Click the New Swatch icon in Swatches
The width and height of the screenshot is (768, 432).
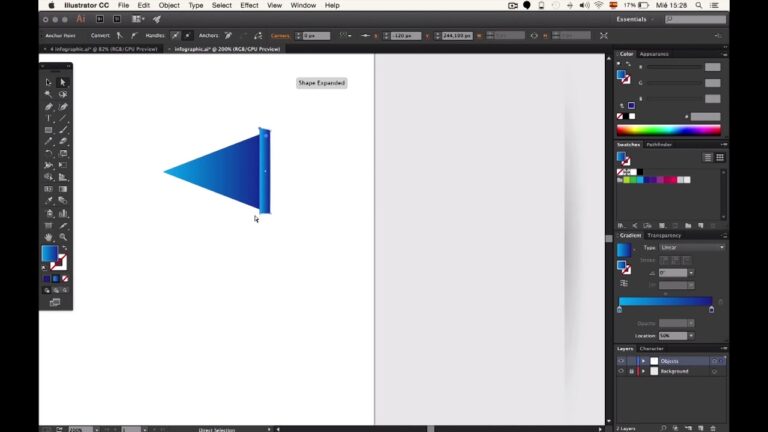(701, 226)
